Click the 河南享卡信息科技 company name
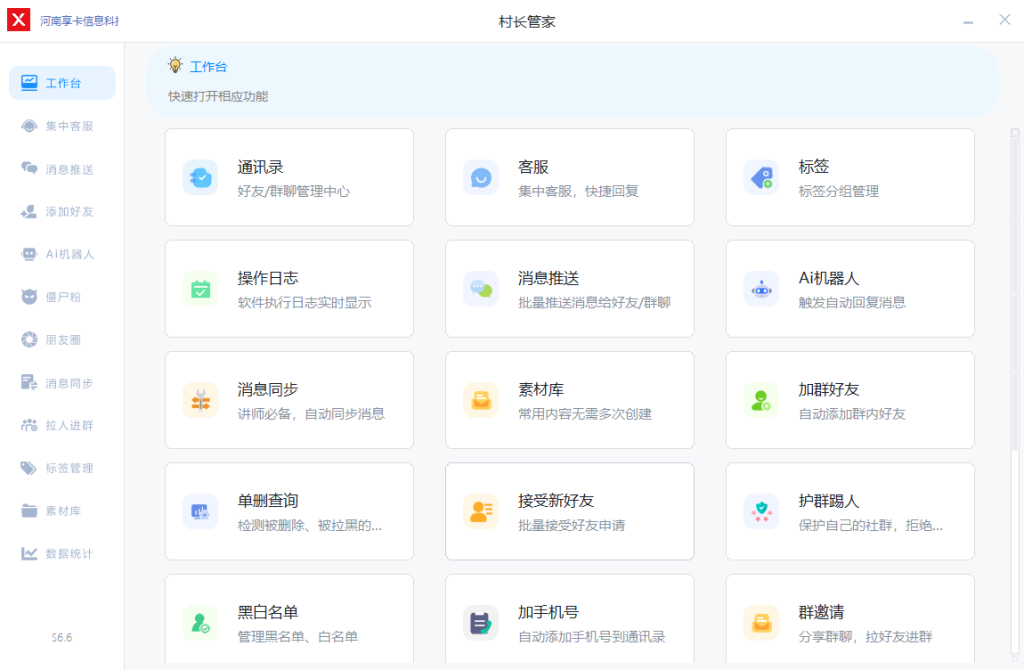 pyautogui.click(x=79, y=21)
